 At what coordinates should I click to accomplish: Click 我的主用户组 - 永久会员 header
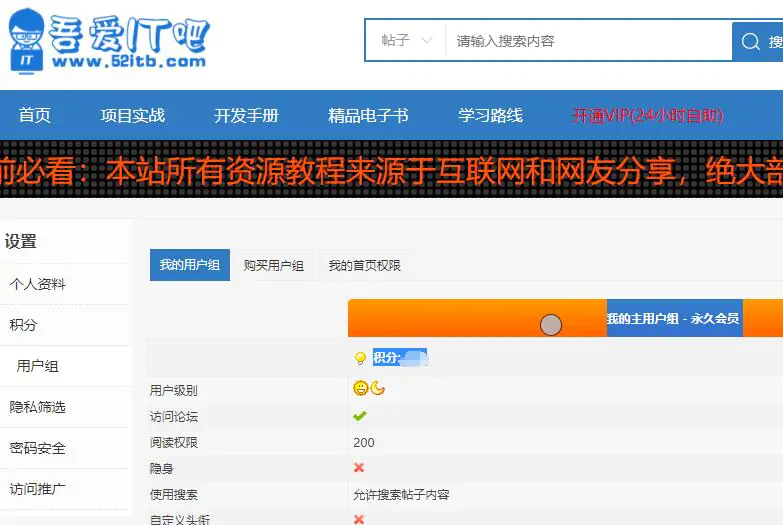coord(675,318)
